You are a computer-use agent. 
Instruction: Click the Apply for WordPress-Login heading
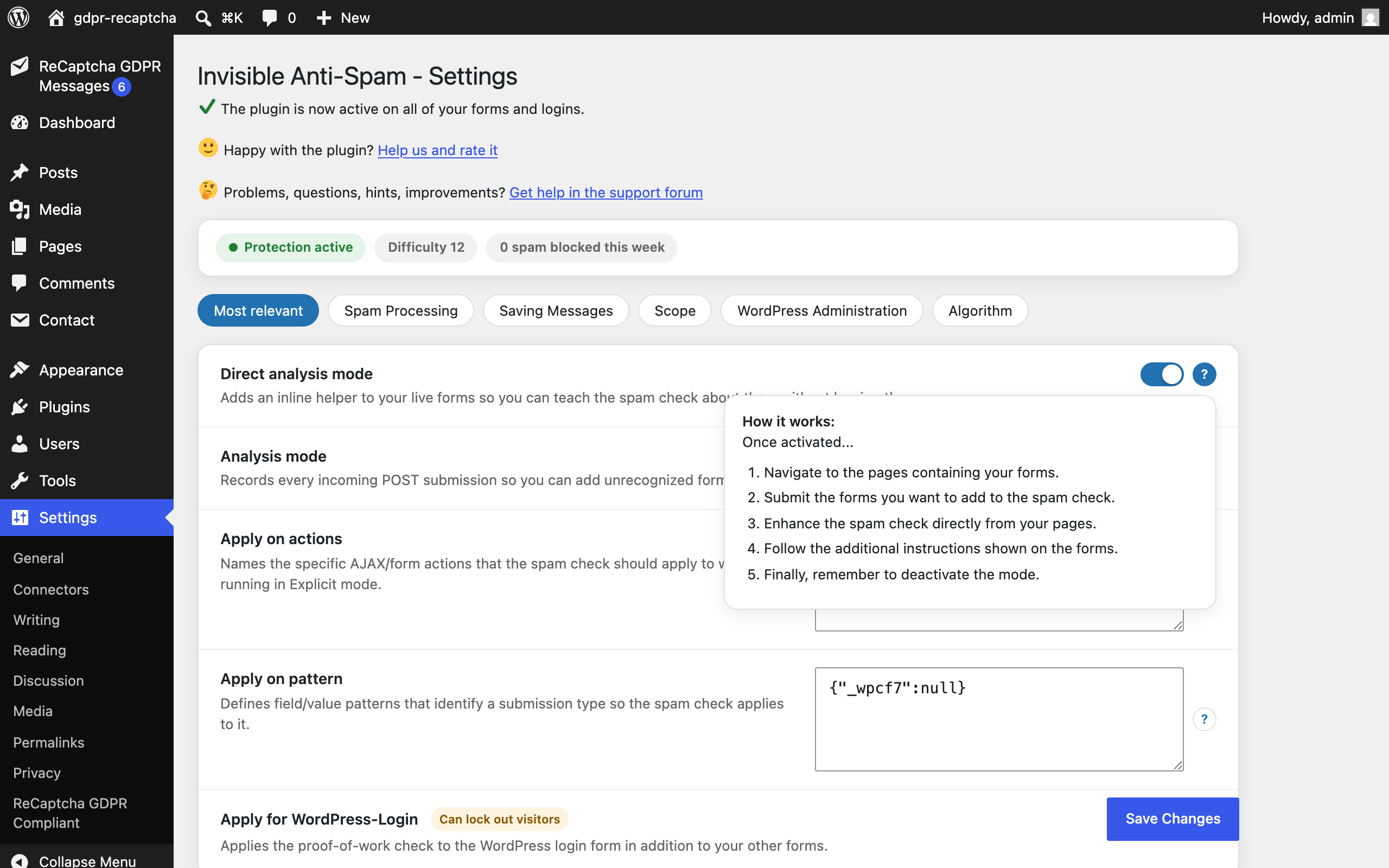pyautogui.click(x=319, y=819)
